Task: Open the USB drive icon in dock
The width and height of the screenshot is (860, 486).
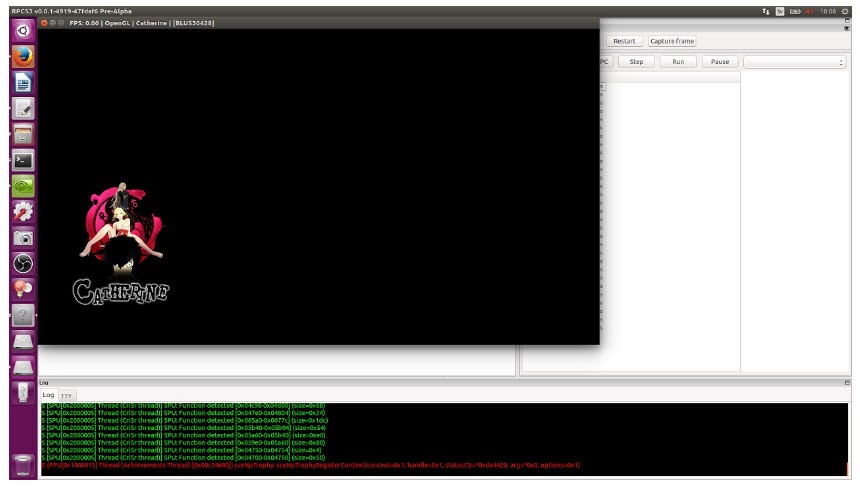Action: point(23,392)
